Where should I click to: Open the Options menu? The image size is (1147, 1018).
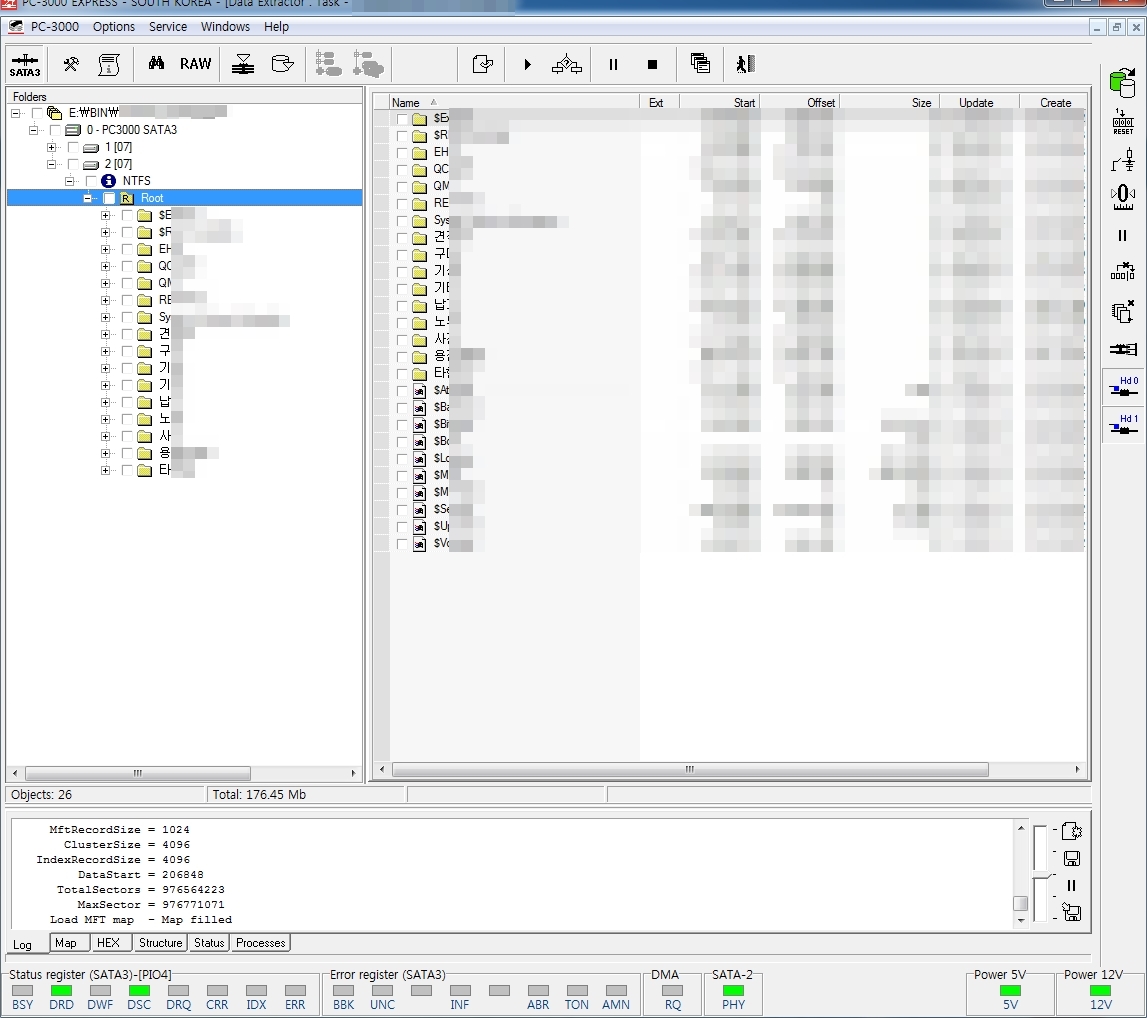point(113,26)
